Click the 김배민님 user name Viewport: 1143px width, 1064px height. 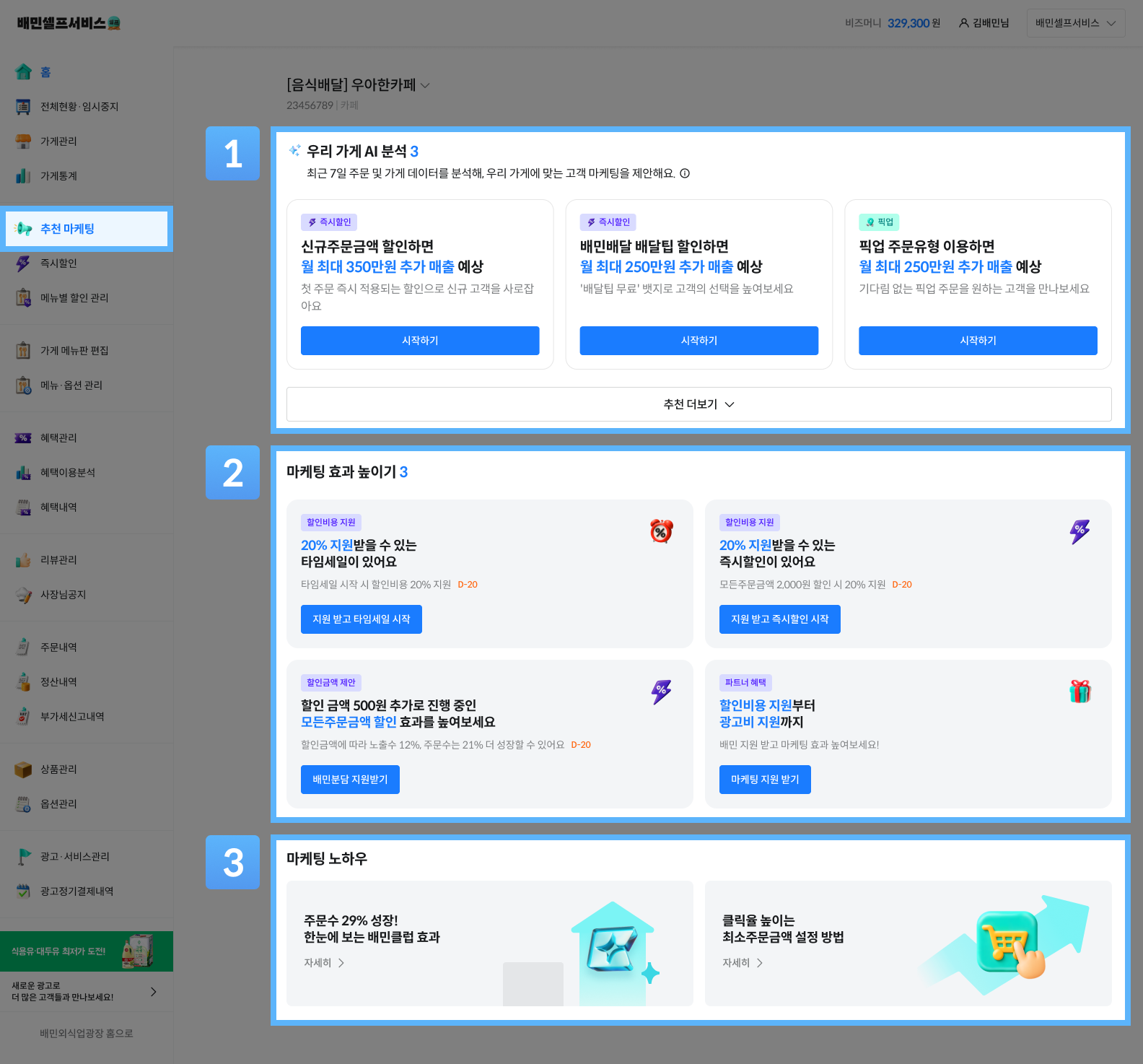click(x=991, y=23)
